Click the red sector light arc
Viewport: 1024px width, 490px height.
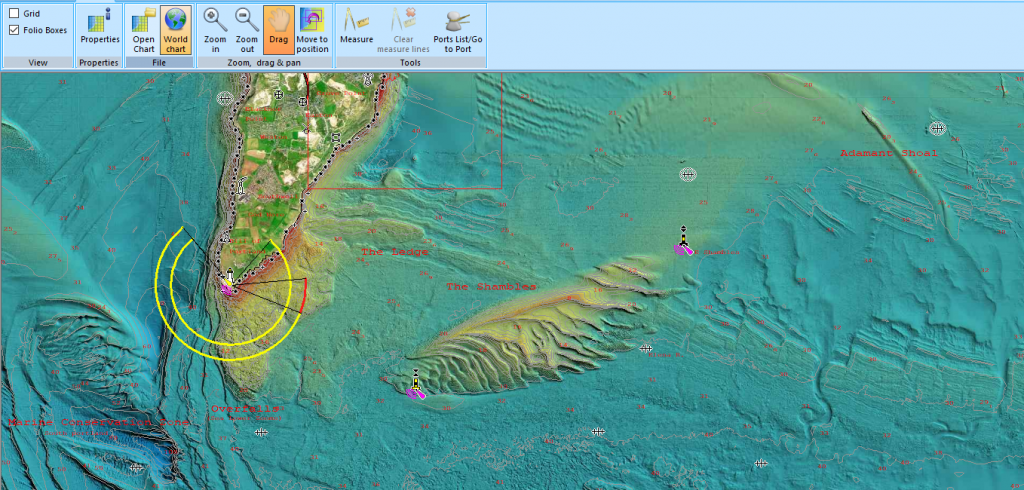click(303, 296)
